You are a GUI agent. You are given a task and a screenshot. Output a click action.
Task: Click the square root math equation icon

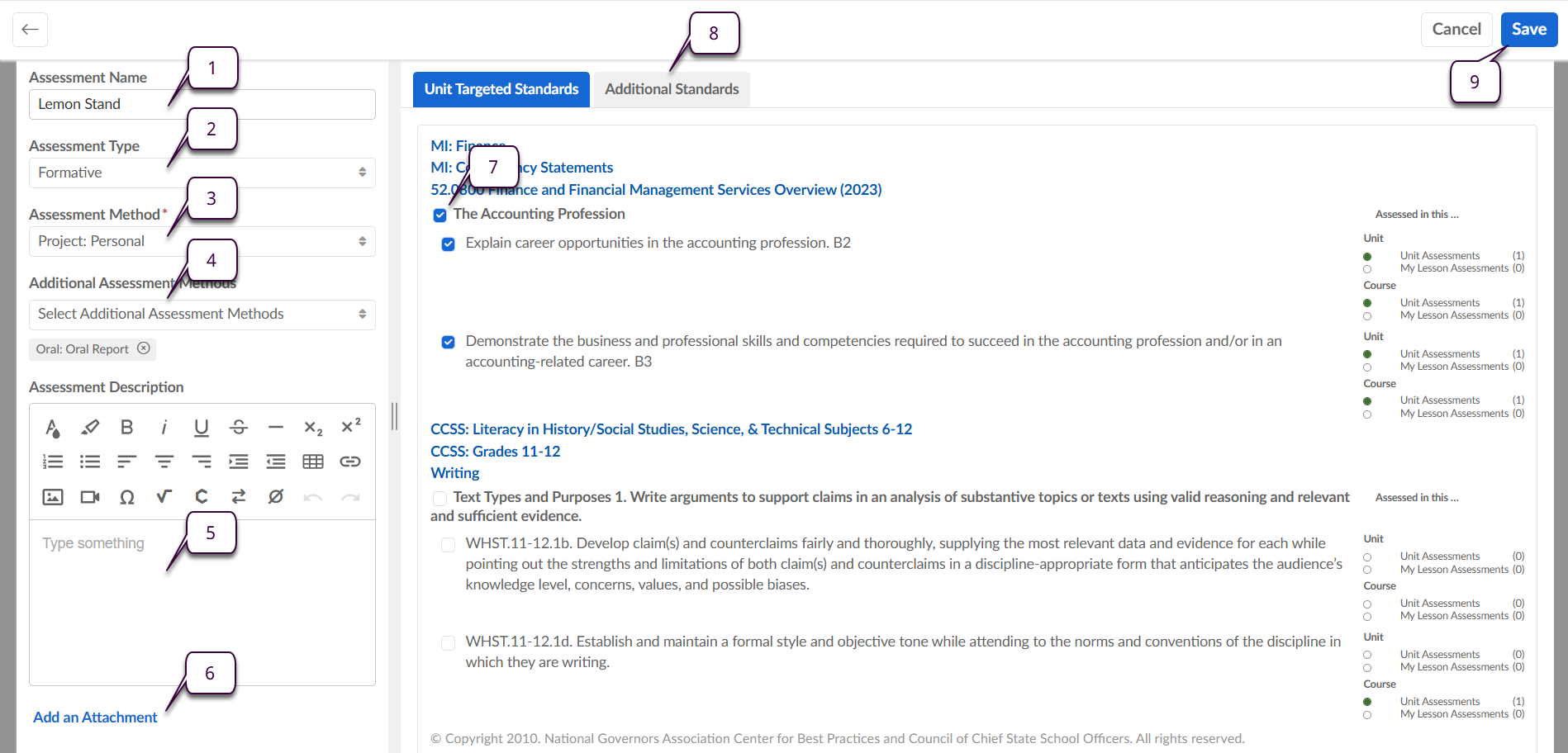point(164,497)
